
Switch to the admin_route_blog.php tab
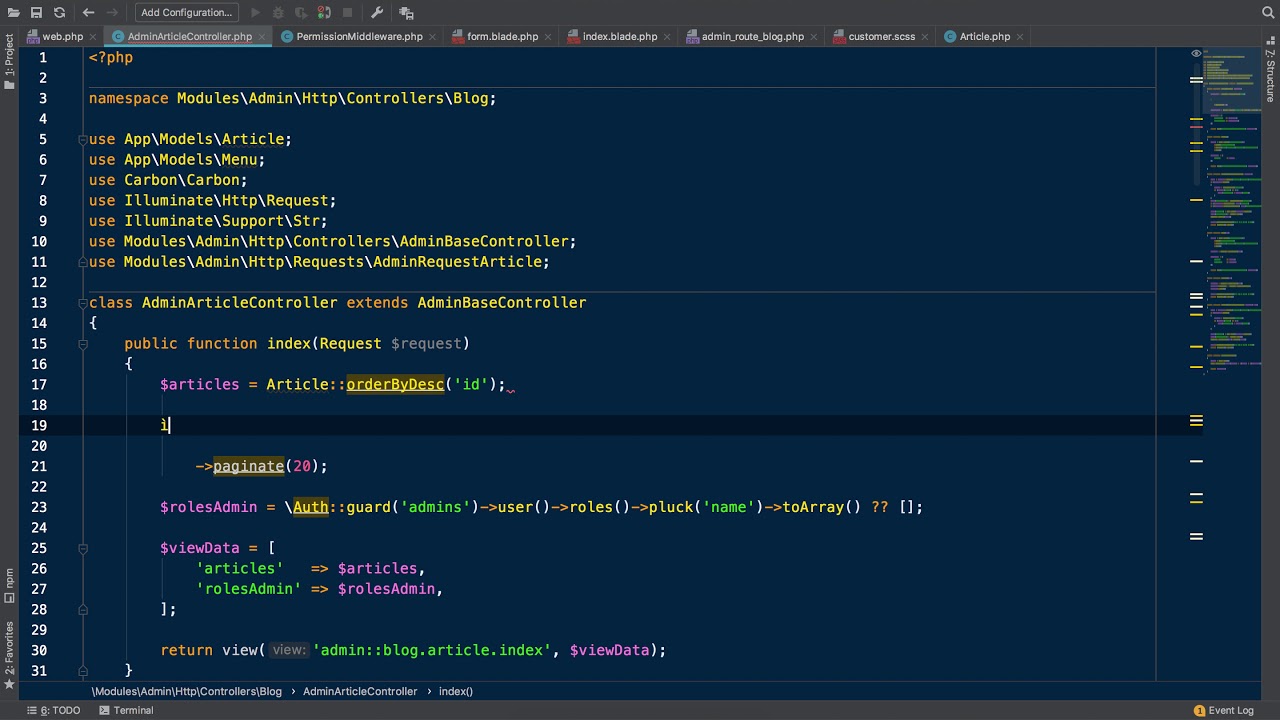pyautogui.click(x=752, y=36)
